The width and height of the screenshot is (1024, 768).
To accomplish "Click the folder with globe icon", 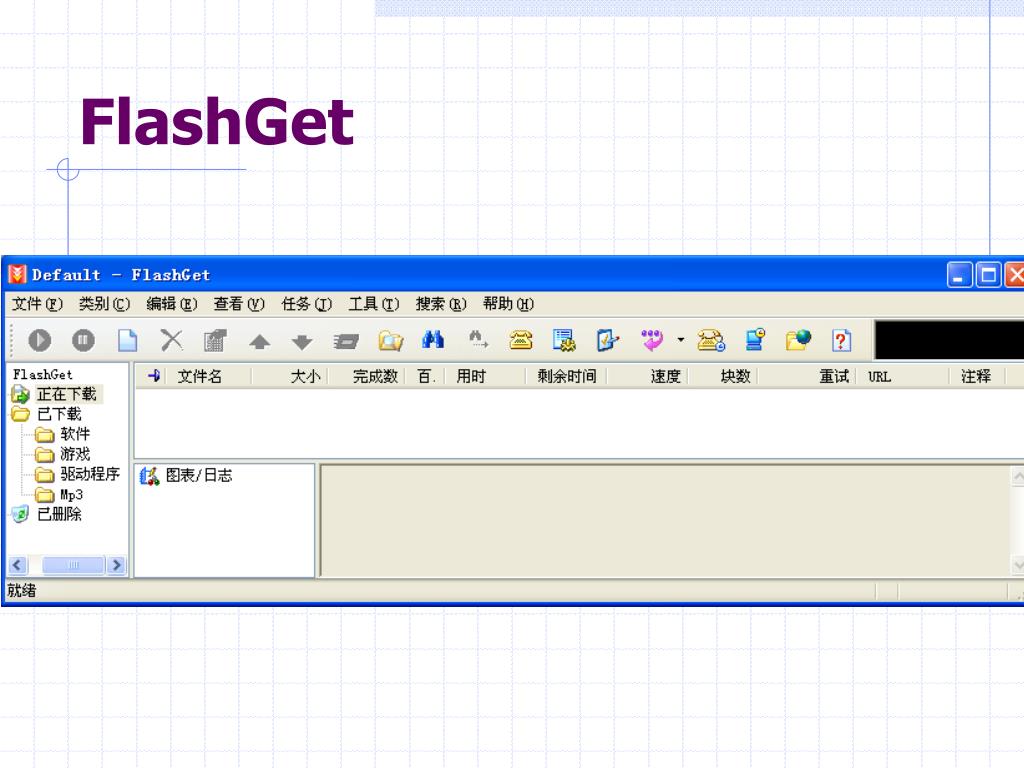I will pyautogui.click(x=798, y=340).
